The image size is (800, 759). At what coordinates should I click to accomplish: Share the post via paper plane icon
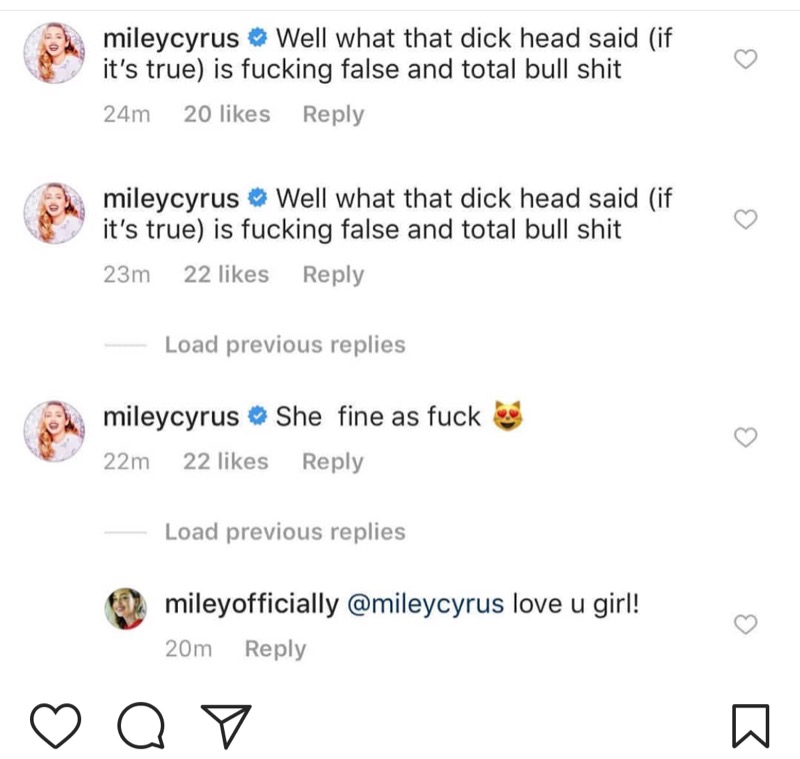coord(227,724)
